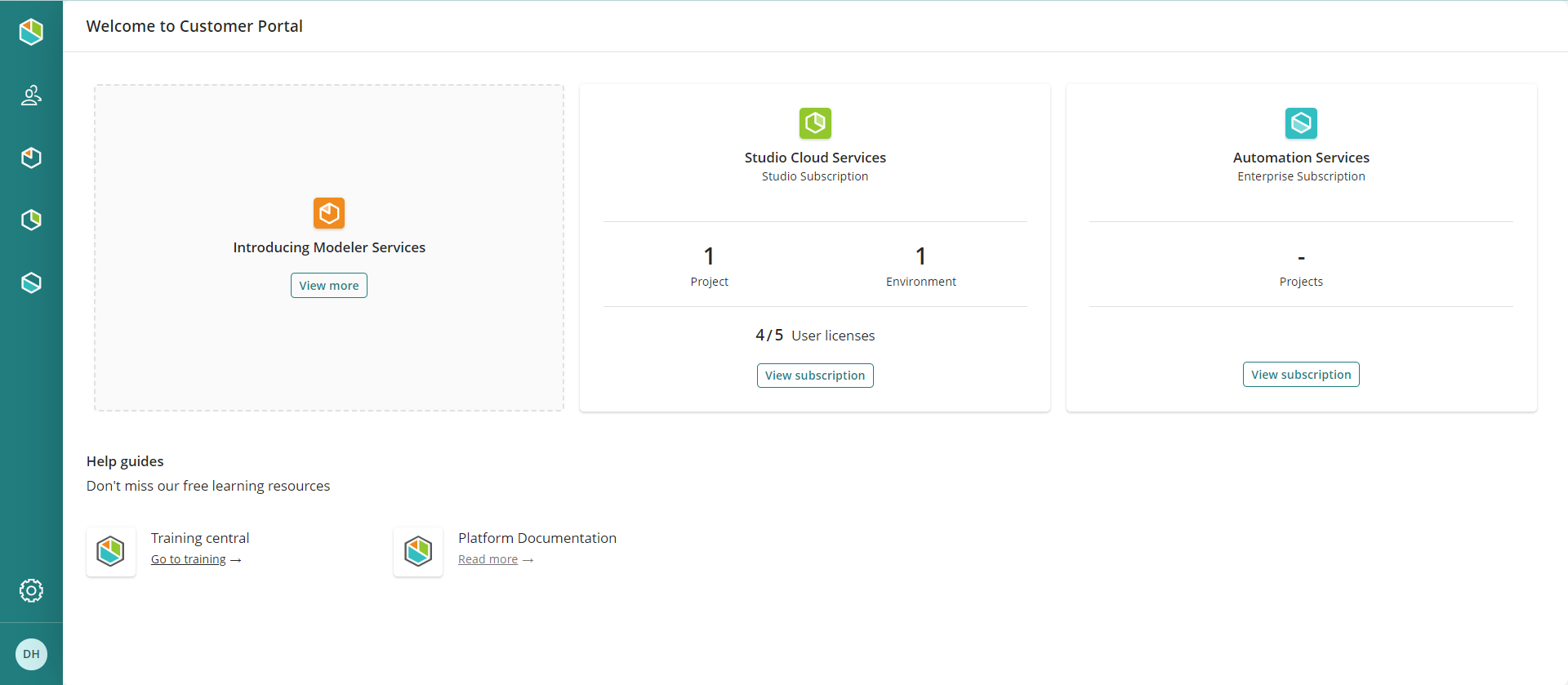Click the orange Modeler Services card icon
Viewport: 1568px width, 685px height.
tap(329, 213)
